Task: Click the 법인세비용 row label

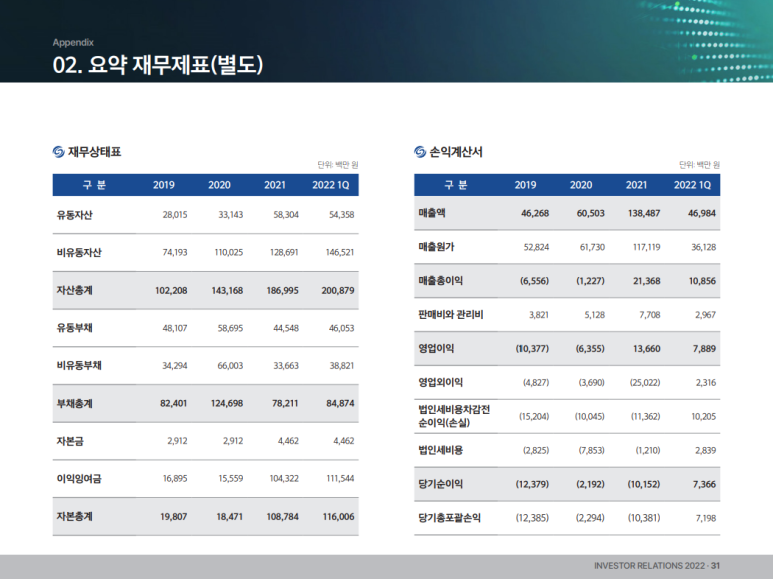Action: (441, 450)
